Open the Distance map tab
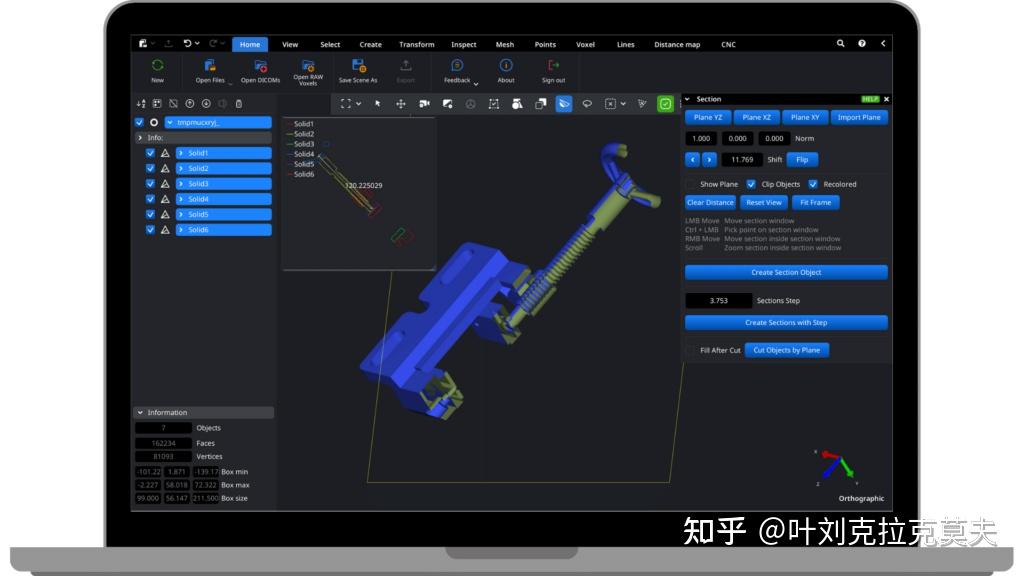 point(677,44)
